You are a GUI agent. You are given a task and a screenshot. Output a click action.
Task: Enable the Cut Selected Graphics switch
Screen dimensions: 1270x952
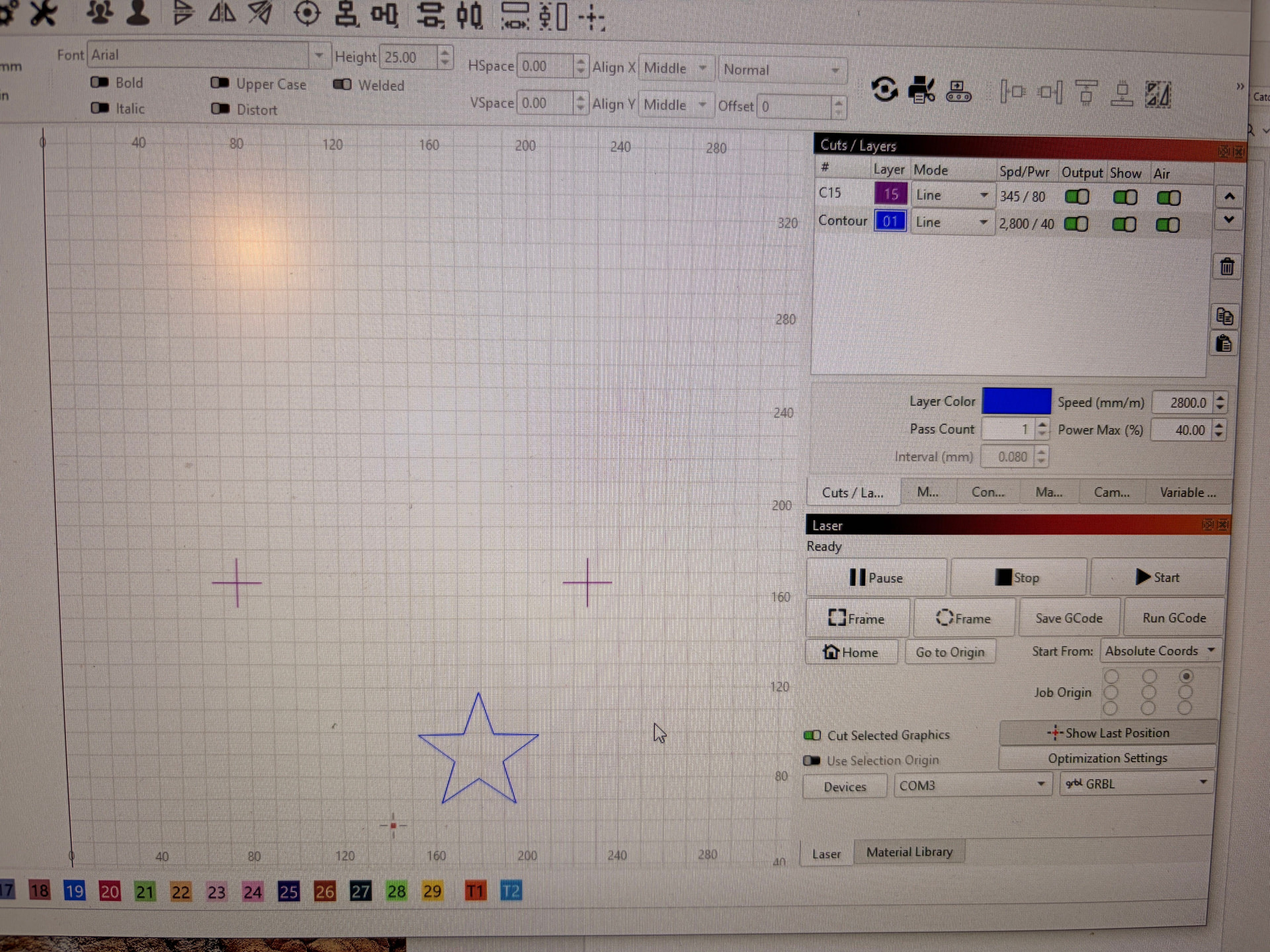pos(812,735)
